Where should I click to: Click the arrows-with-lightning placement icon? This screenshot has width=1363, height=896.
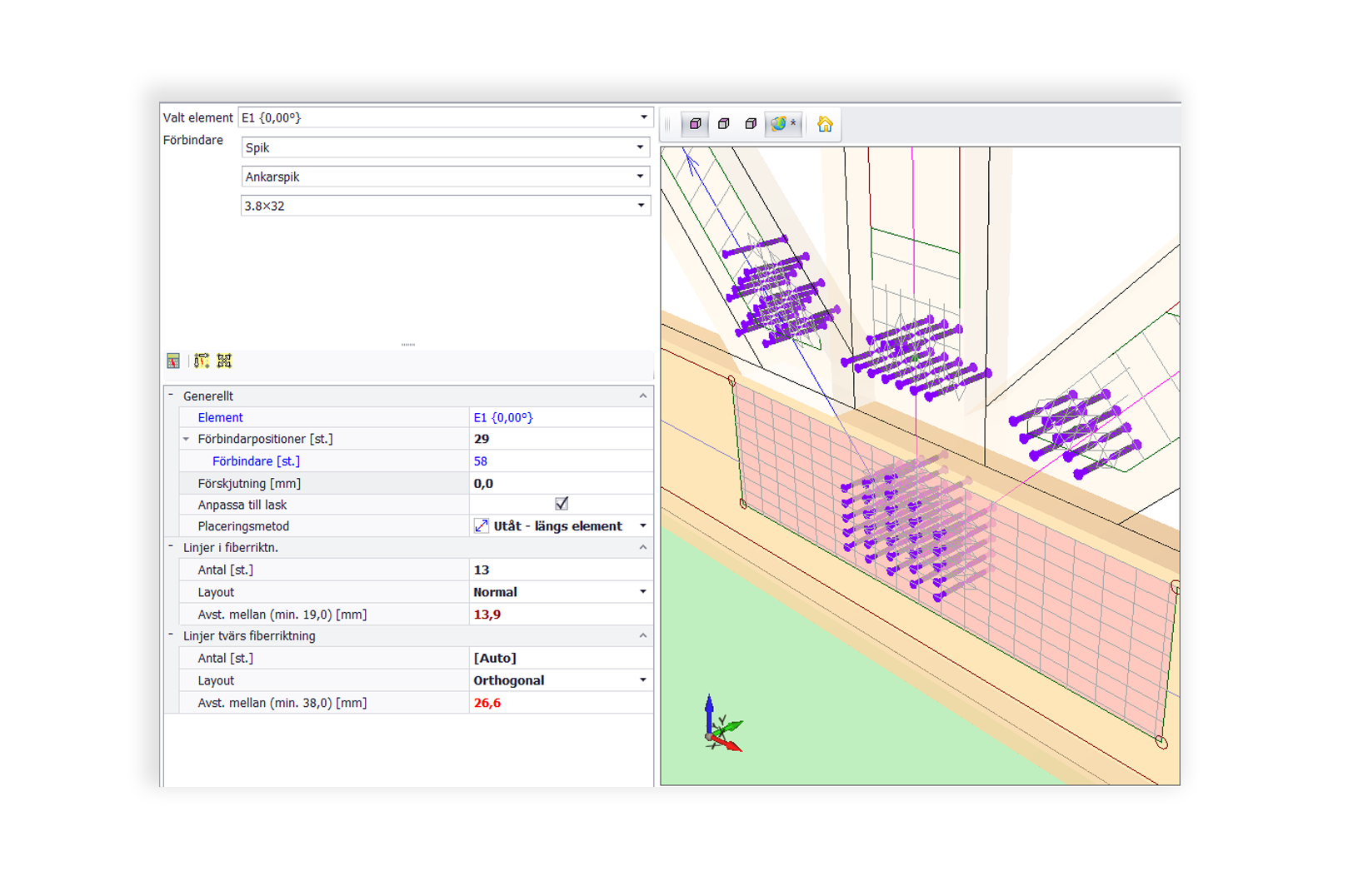tap(202, 361)
